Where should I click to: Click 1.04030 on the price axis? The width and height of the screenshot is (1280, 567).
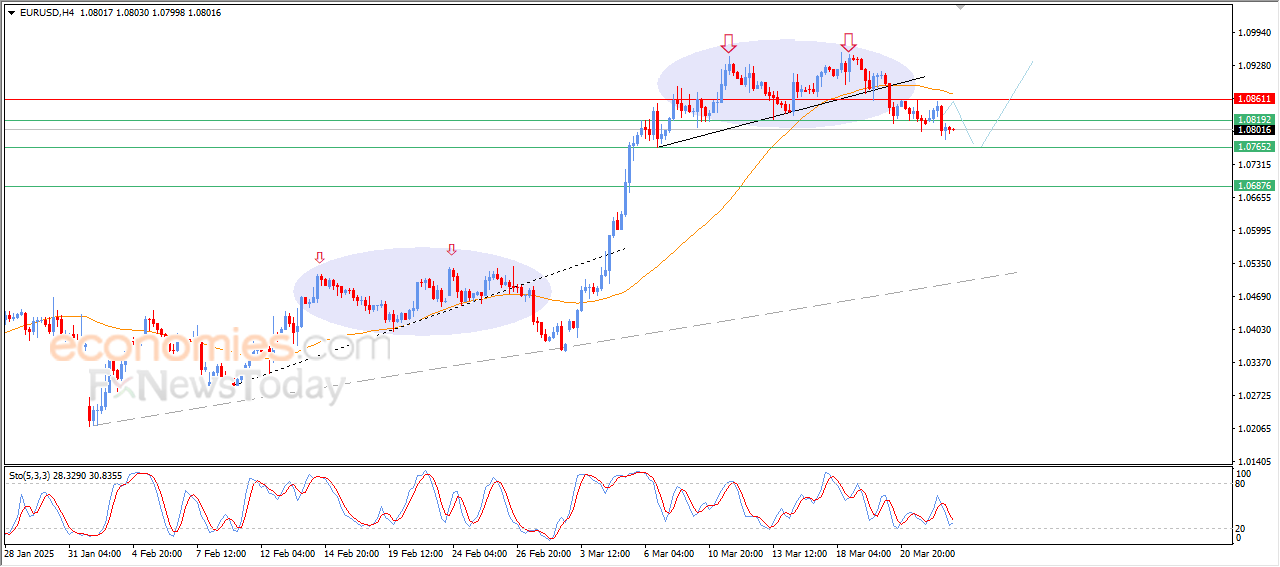pyautogui.click(x=1254, y=330)
